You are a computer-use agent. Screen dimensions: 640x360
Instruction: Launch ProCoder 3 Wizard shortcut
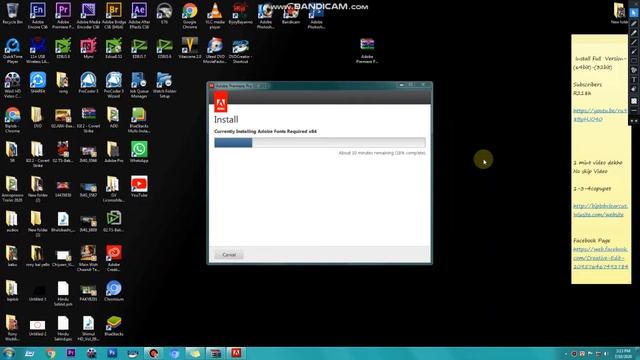(x=114, y=85)
